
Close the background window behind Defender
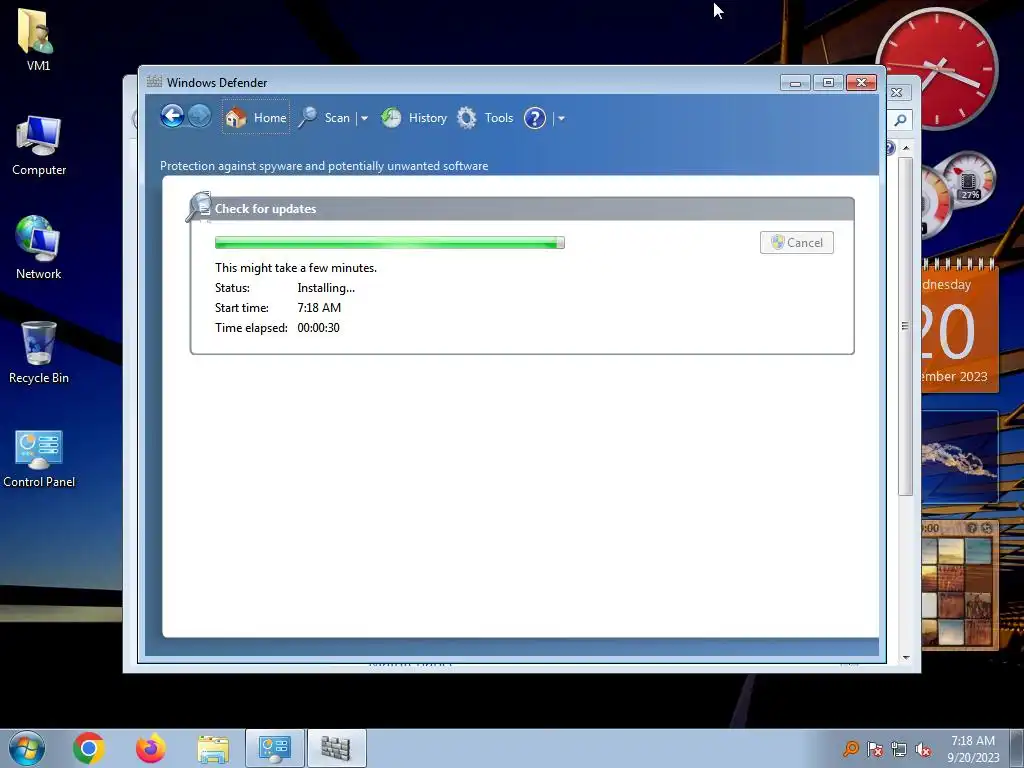(x=897, y=93)
